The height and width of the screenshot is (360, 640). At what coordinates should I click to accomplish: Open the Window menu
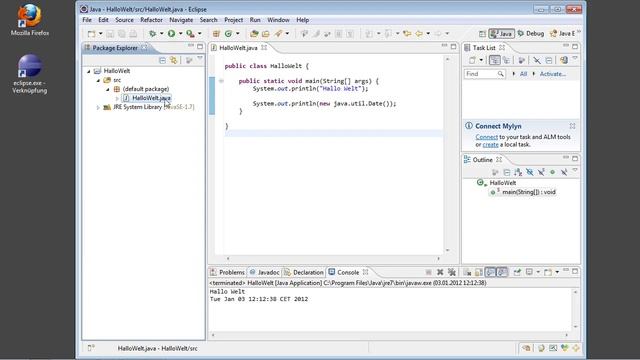click(x=278, y=20)
